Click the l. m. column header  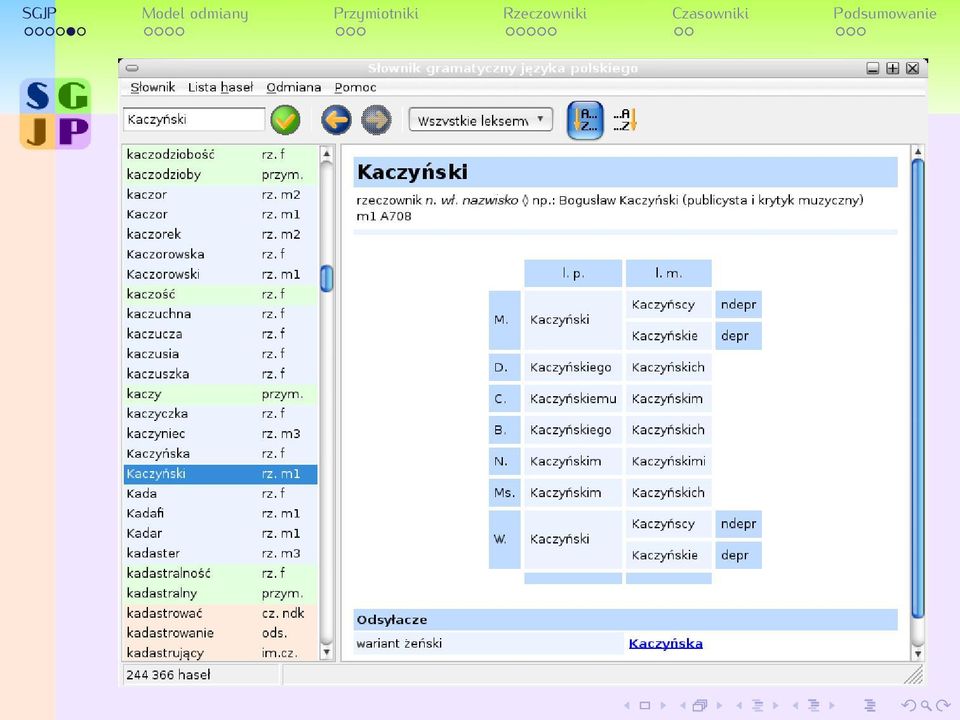pos(669,273)
